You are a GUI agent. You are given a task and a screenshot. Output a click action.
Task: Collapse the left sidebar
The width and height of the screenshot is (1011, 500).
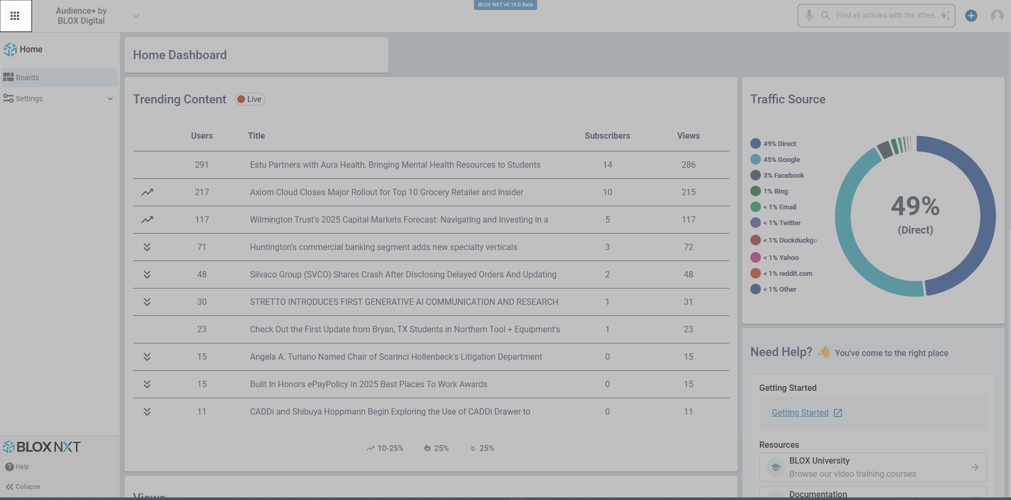(22, 487)
